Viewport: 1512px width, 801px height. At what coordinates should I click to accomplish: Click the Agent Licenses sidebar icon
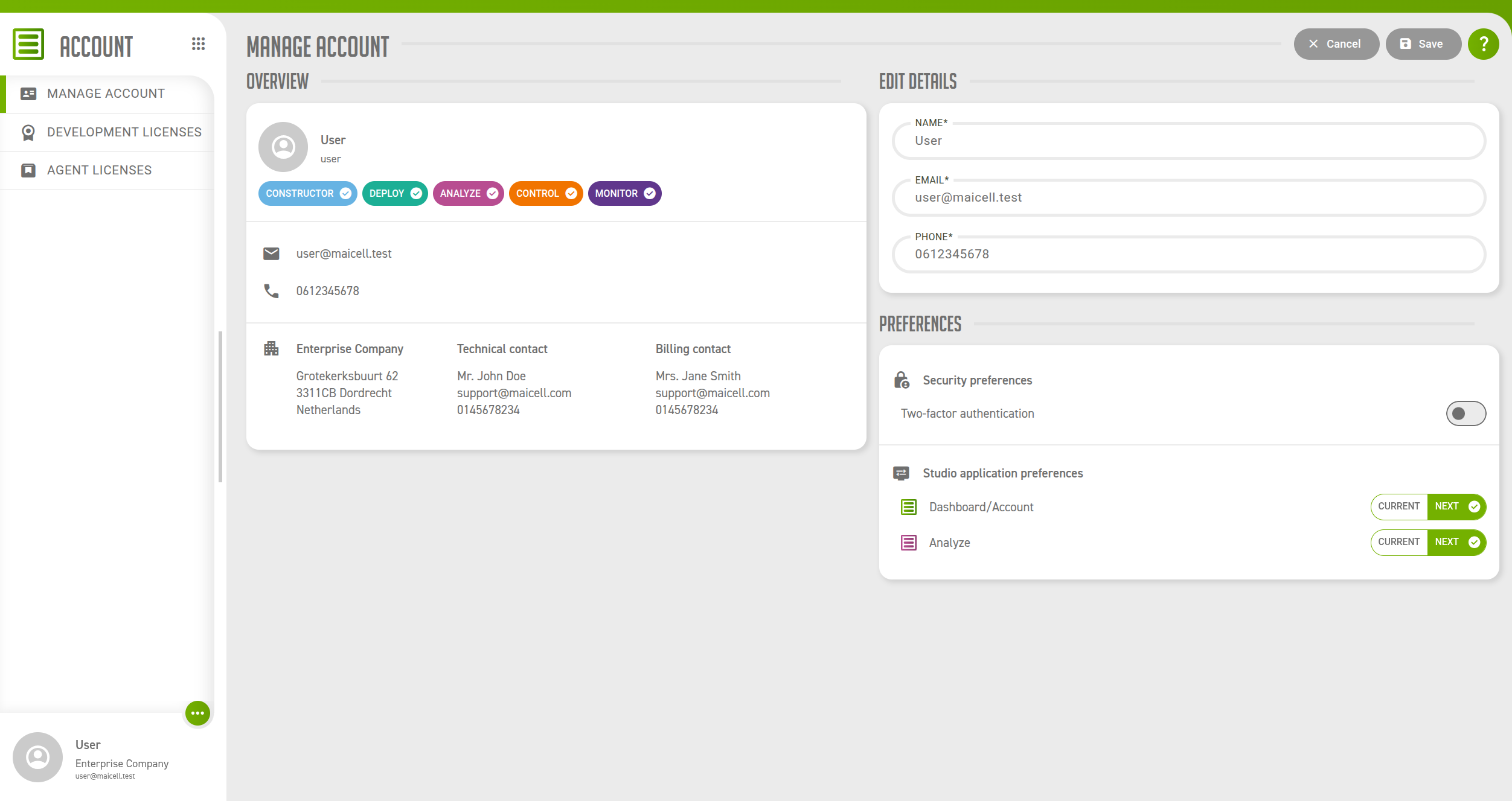(29, 170)
